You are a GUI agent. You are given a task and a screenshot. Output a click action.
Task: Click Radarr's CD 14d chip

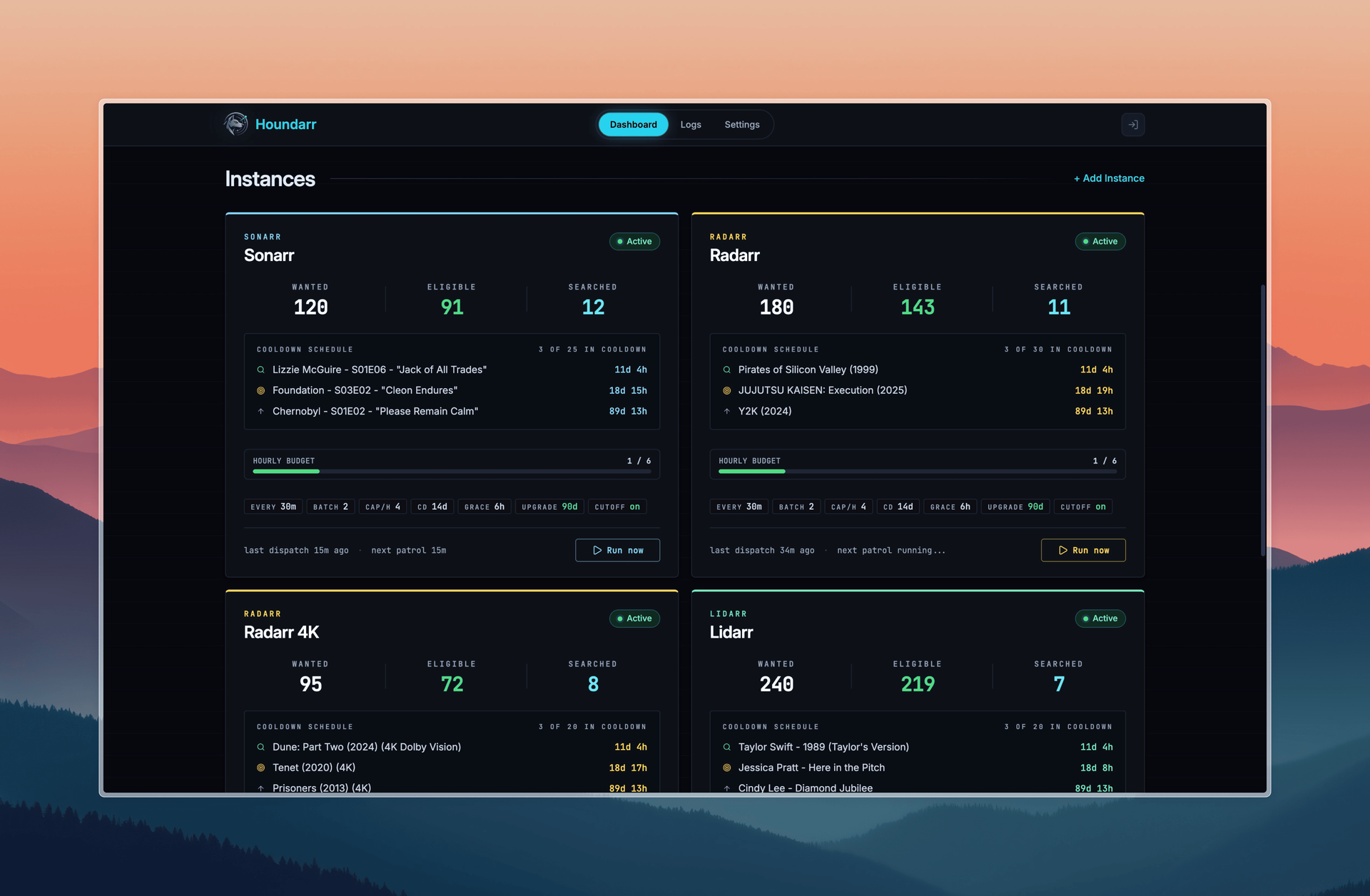click(x=898, y=506)
